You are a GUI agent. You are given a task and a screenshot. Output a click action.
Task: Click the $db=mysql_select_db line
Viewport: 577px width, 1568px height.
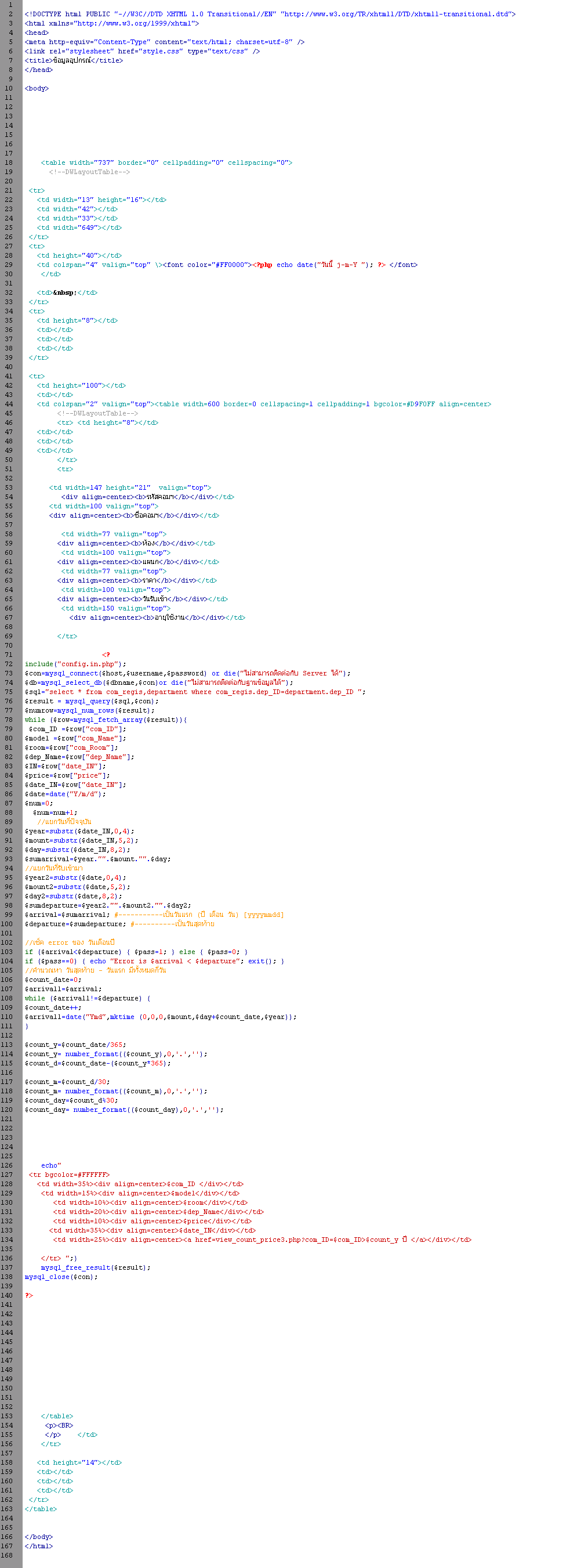pos(159,682)
